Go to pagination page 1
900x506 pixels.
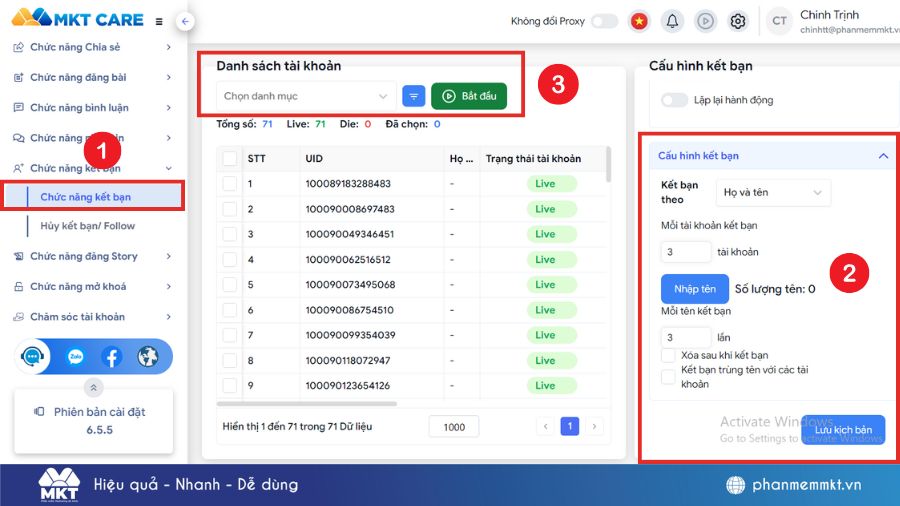point(569,426)
